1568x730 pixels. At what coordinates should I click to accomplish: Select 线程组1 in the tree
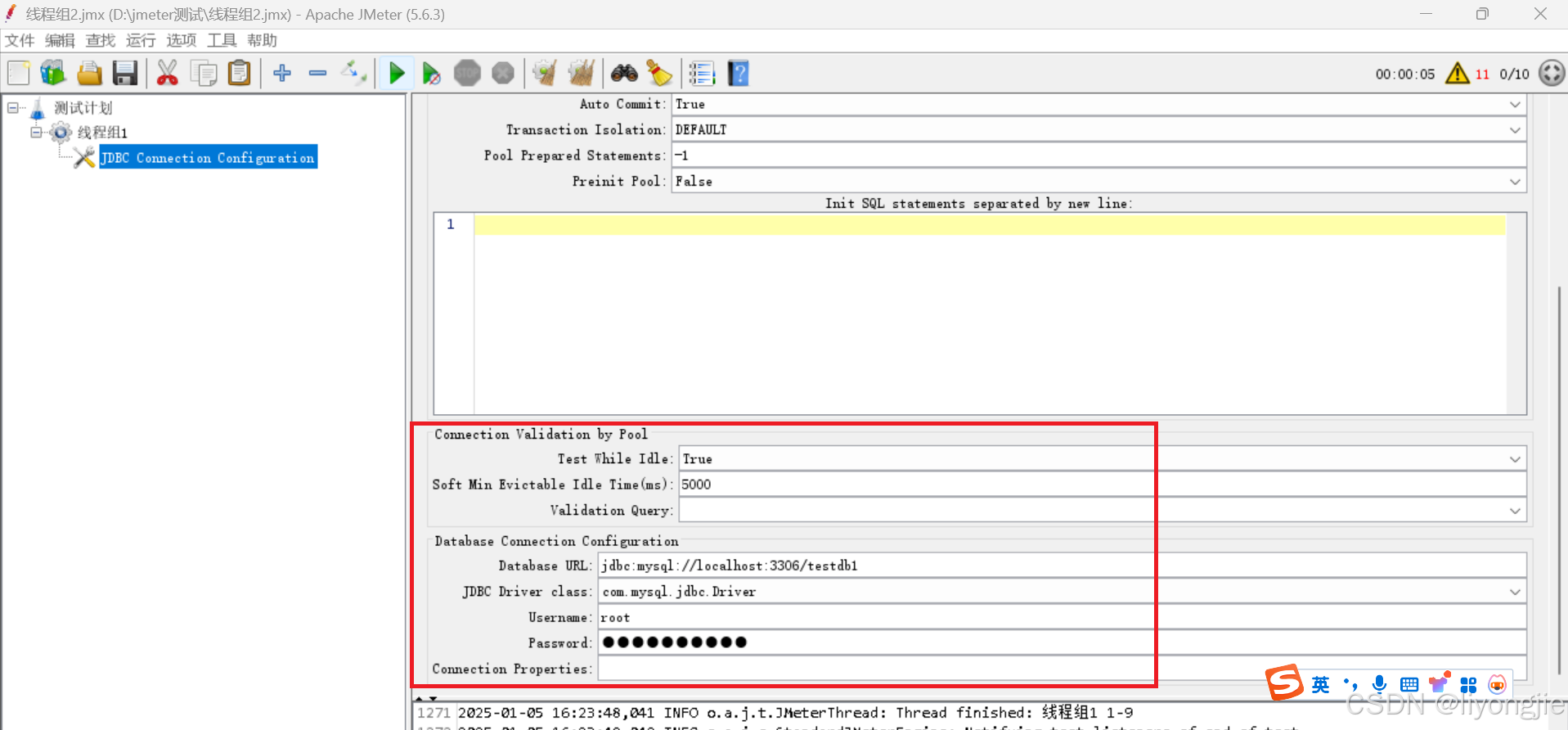[102, 133]
